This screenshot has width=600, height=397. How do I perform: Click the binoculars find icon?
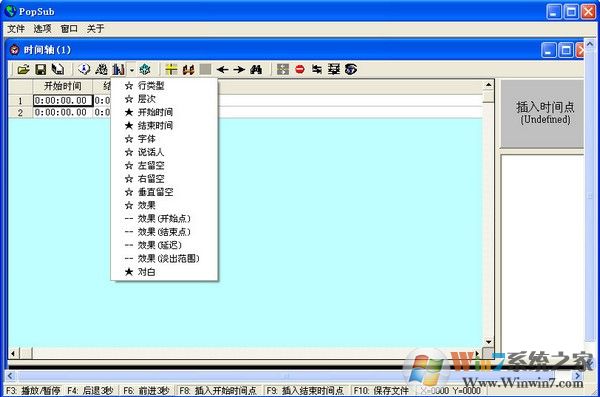(256, 69)
